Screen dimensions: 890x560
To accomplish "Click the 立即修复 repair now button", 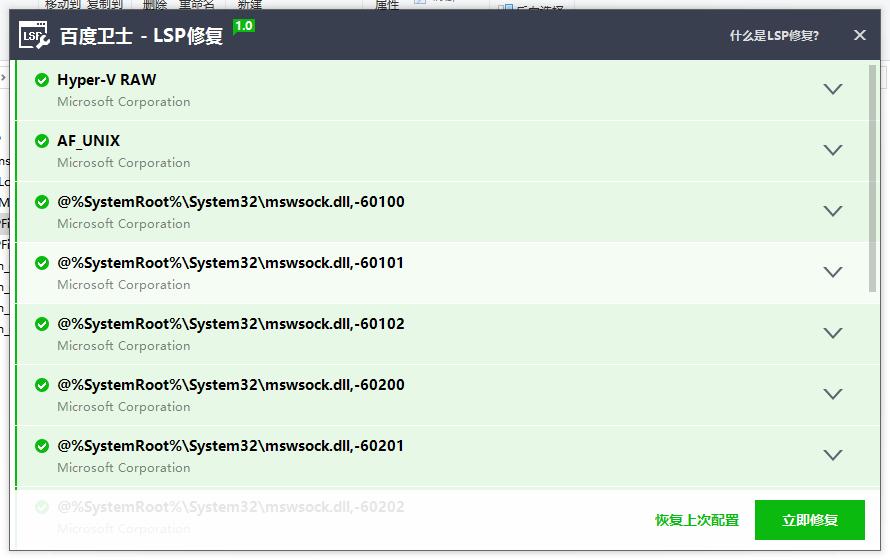I will click(809, 520).
